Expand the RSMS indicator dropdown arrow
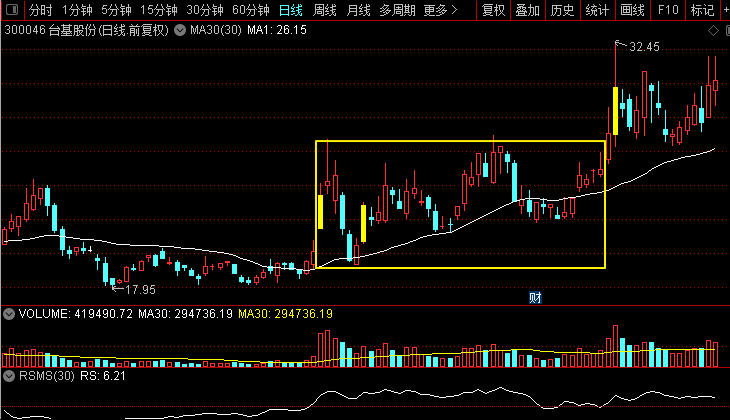 tap(9, 376)
